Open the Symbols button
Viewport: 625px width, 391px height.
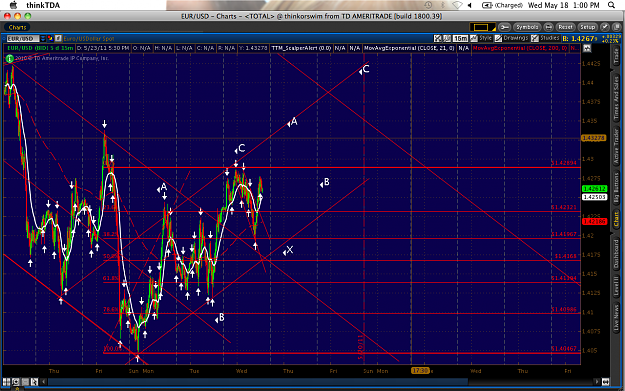[527, 27]
